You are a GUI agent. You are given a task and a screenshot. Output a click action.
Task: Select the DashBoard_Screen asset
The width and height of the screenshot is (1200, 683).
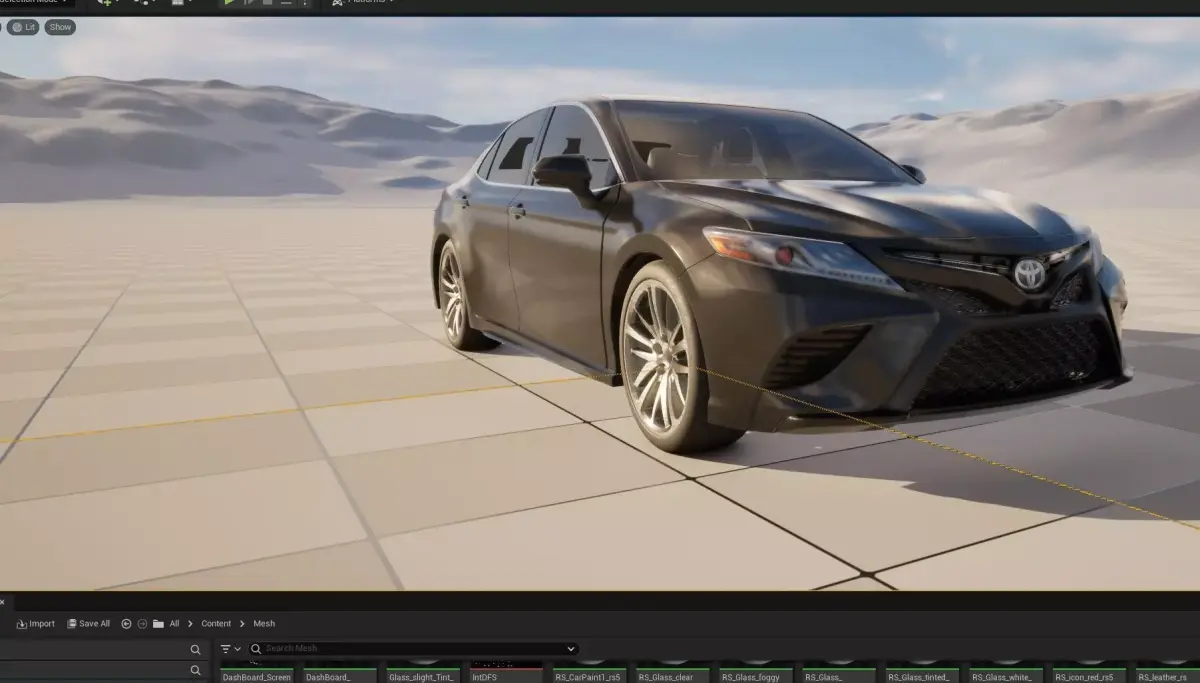coord(257,674)
